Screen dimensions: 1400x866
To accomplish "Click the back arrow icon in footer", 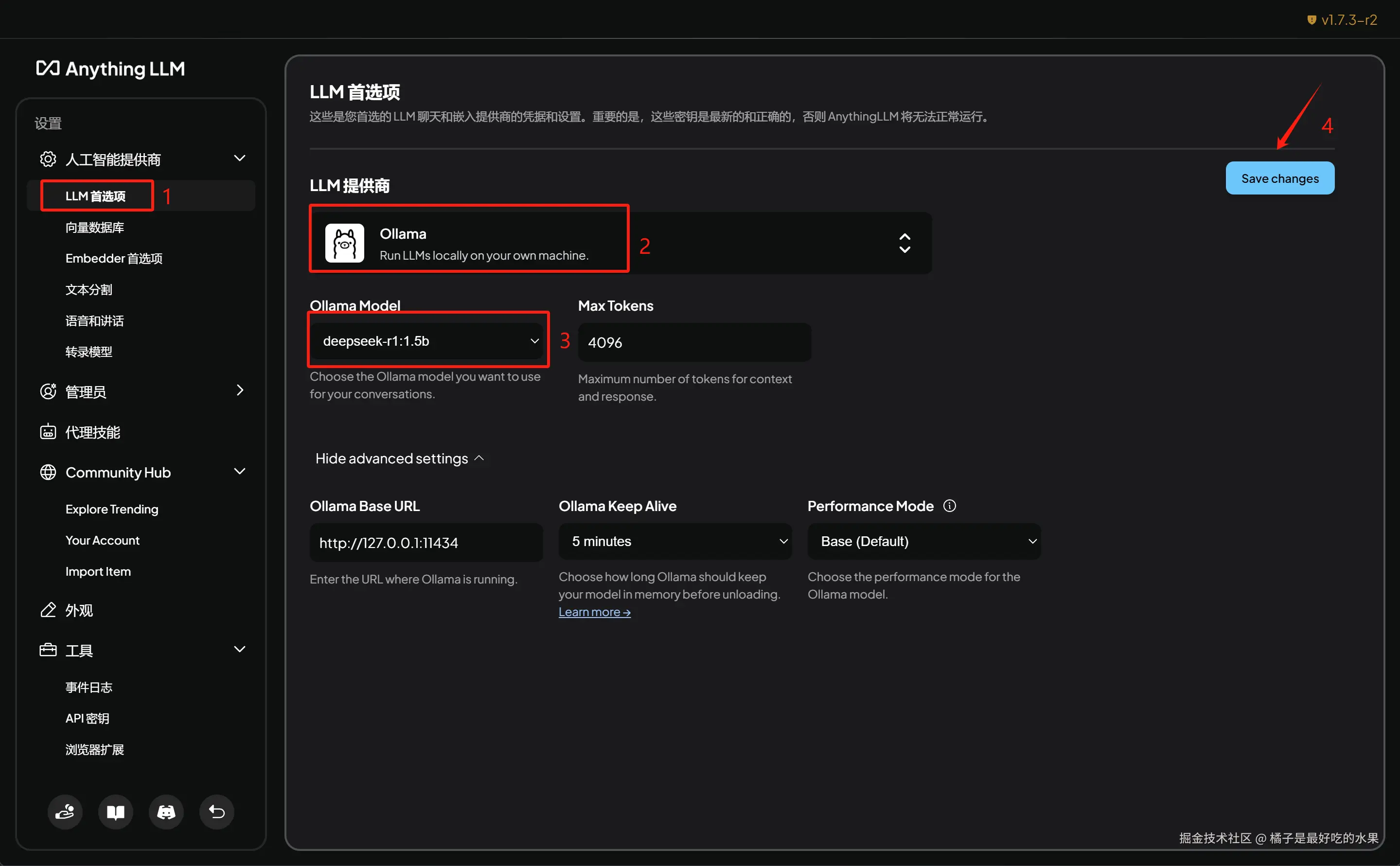I will pos(216,812).
